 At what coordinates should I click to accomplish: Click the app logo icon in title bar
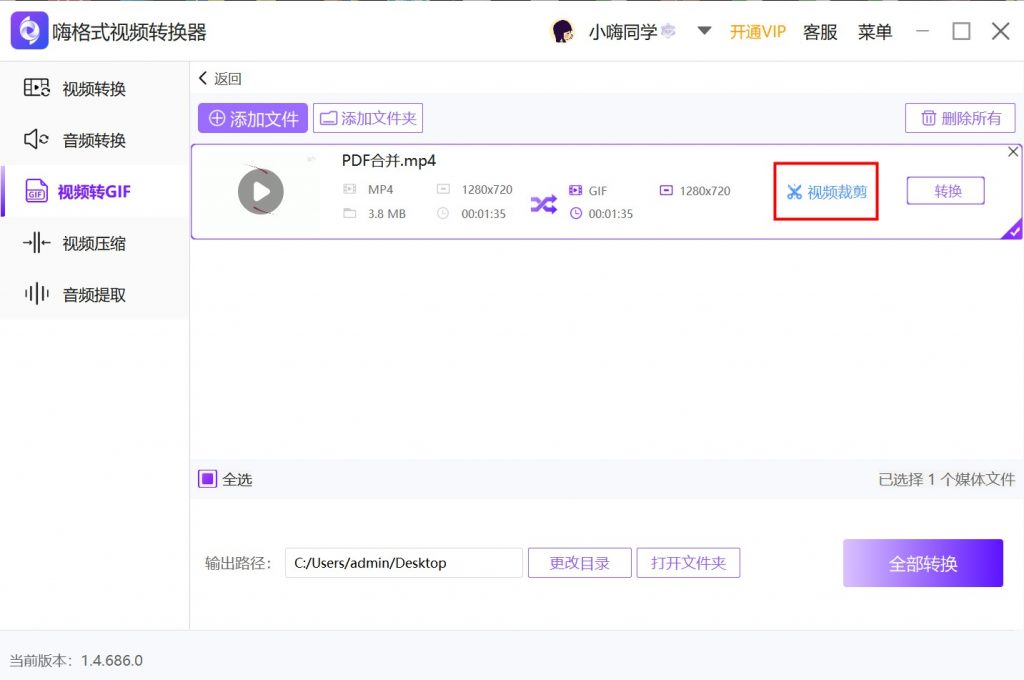pos(29,31)
